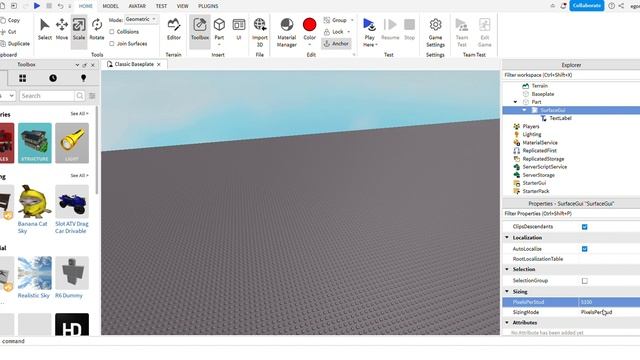
Task: Enable the Join Surfaces checkbox
Action: (x=112, y=44)
